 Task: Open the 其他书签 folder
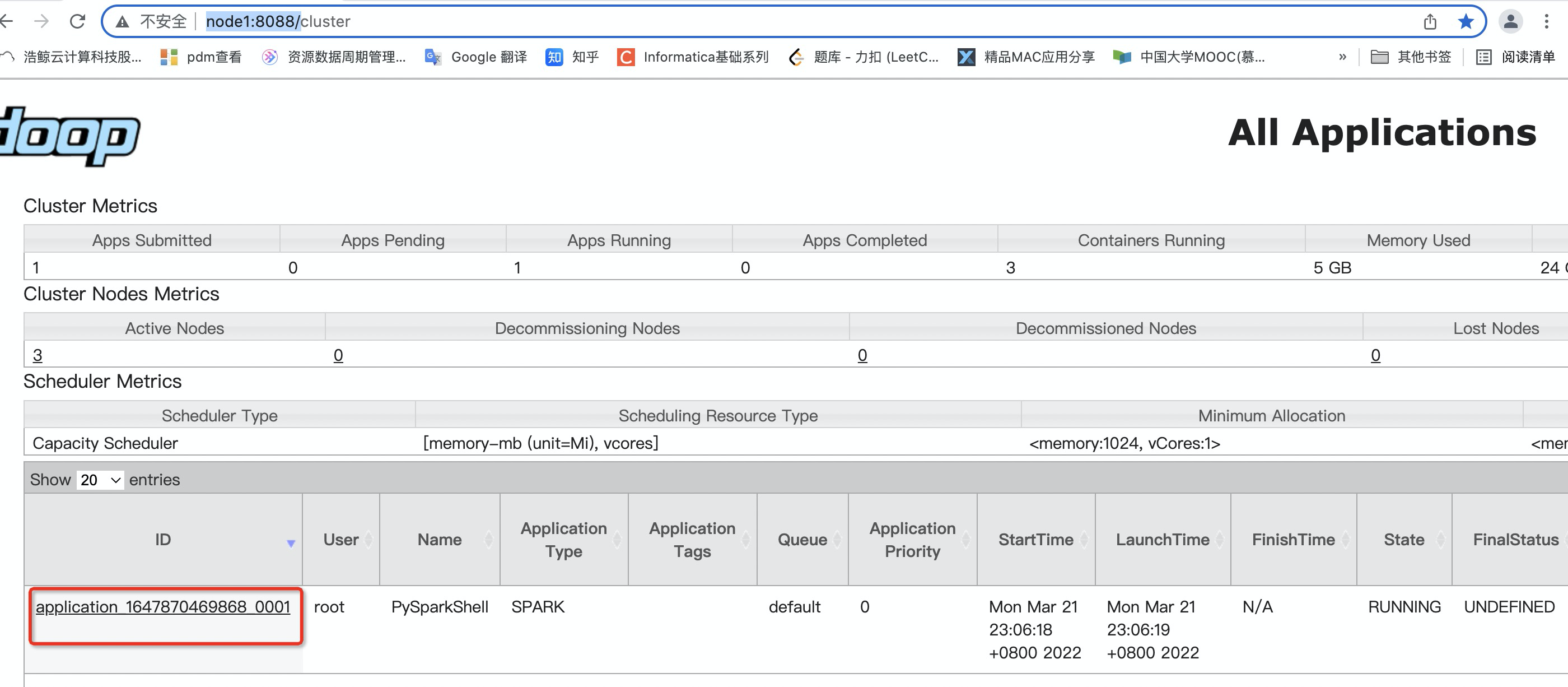1411,57
